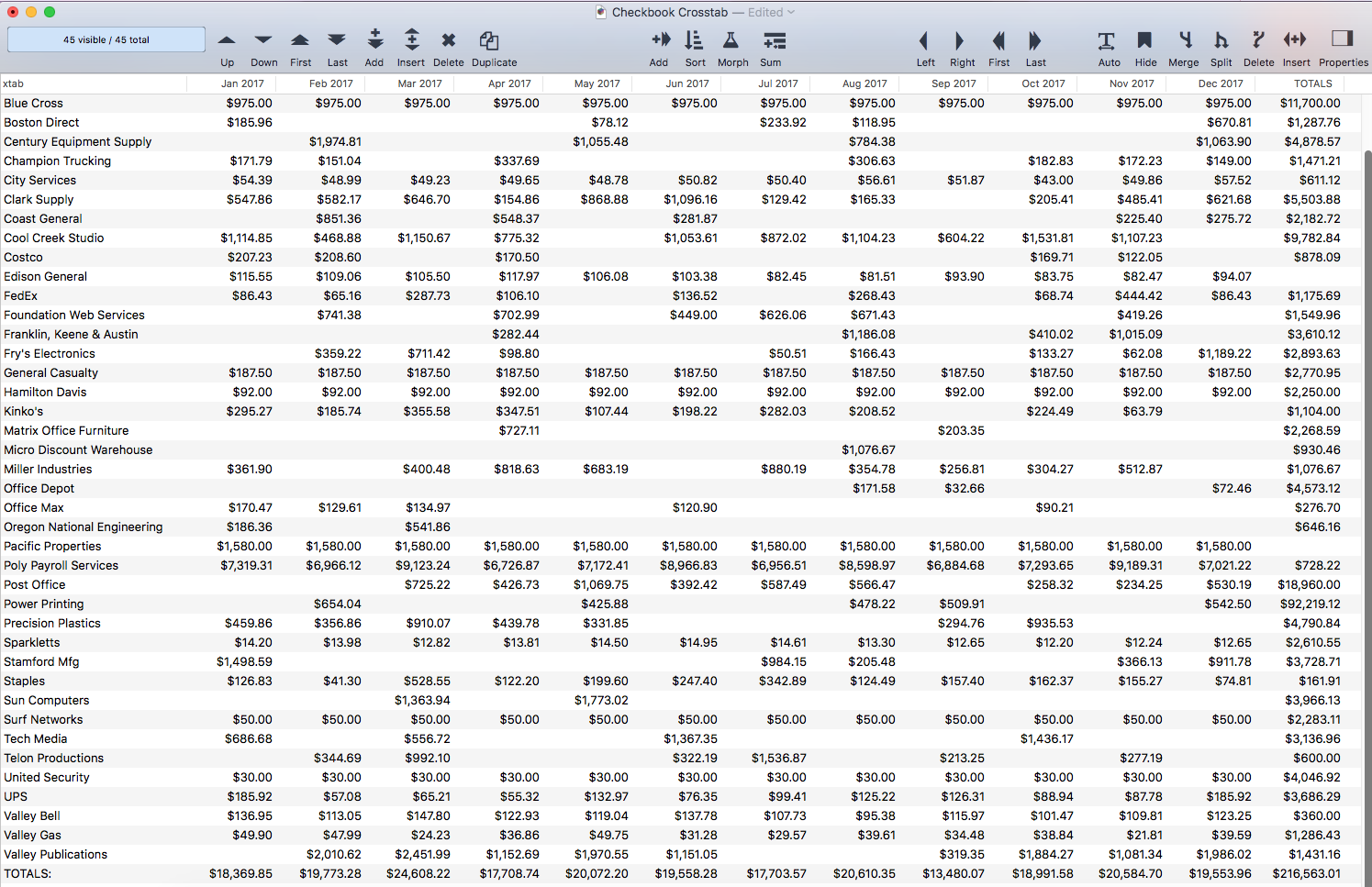Select the $1,498.59 Stamford Mfg cell

tap(244, 661)
